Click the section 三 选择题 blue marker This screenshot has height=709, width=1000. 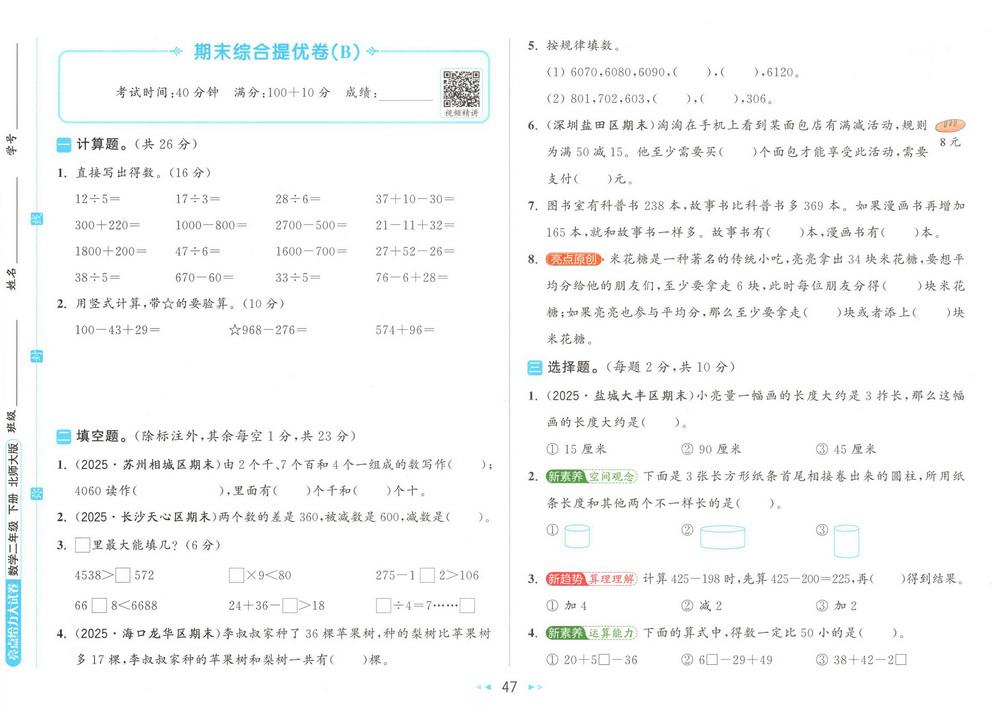point(534,367)
